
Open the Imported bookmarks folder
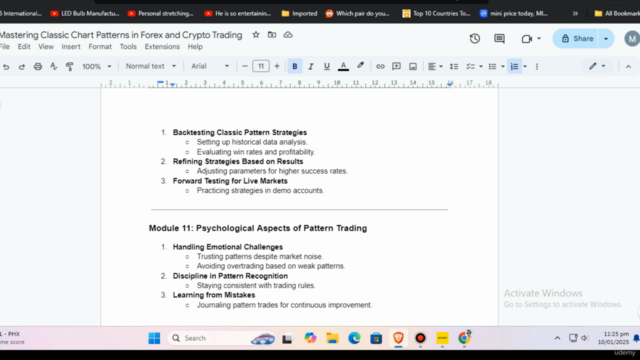pyautogui.click(x=299, y=13)
